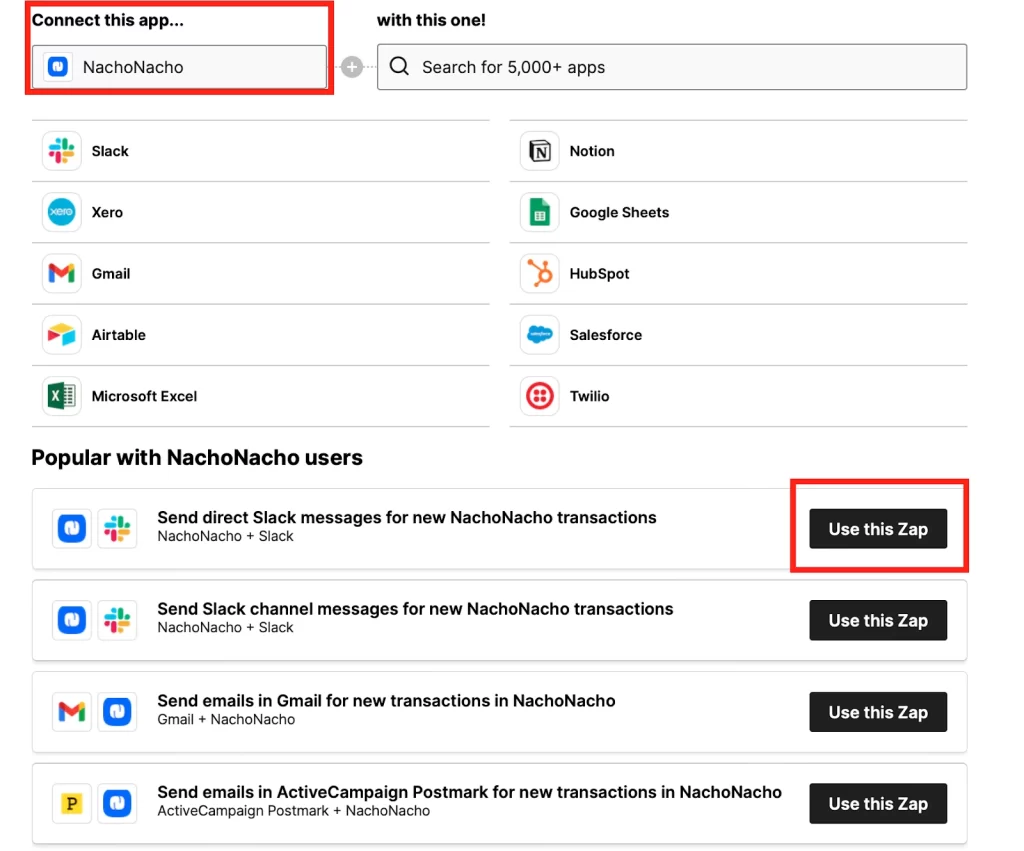The height and width of the screenshot is (851, 1024).
Task: Click the 'Popular with NachoNacho users' heading
Action: pyautogui.click(x=197, y=457)
